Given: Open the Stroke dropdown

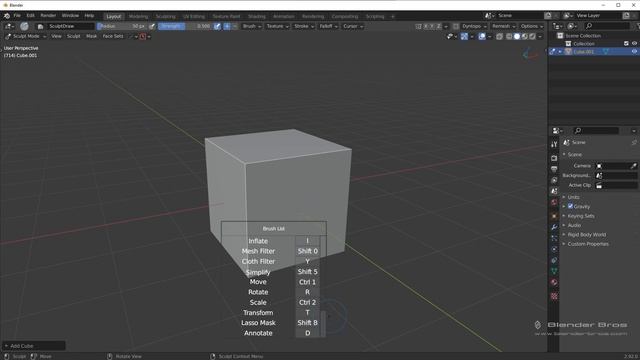Looking at the screenshot, I should [304, 26].
